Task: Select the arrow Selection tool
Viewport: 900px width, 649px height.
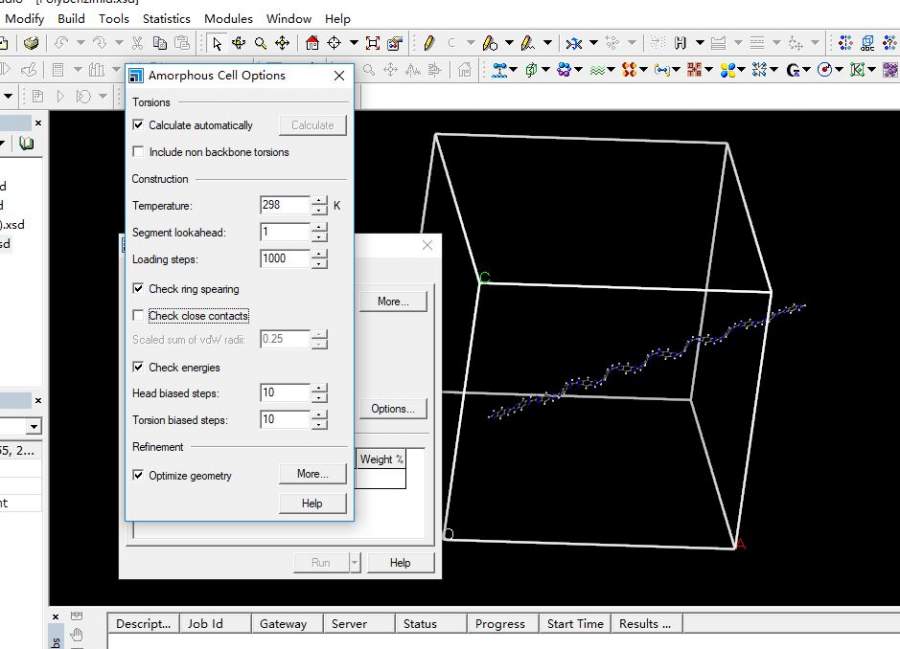Action: (216, 43)
